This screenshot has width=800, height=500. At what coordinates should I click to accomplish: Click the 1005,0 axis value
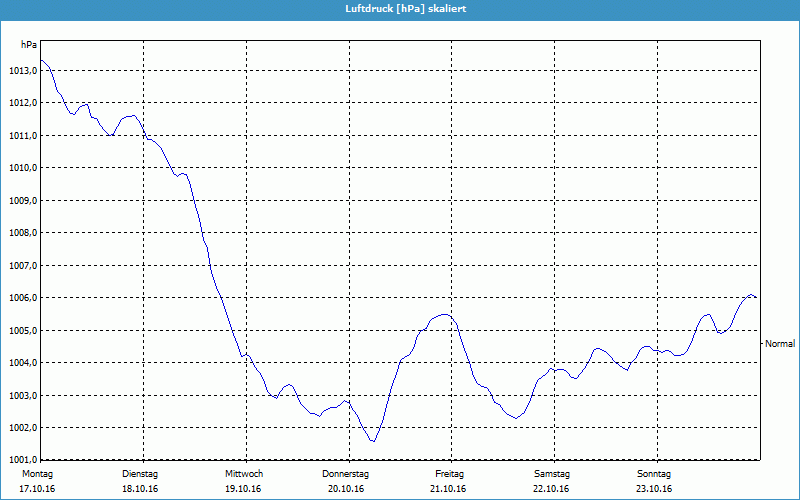[22, 331]
